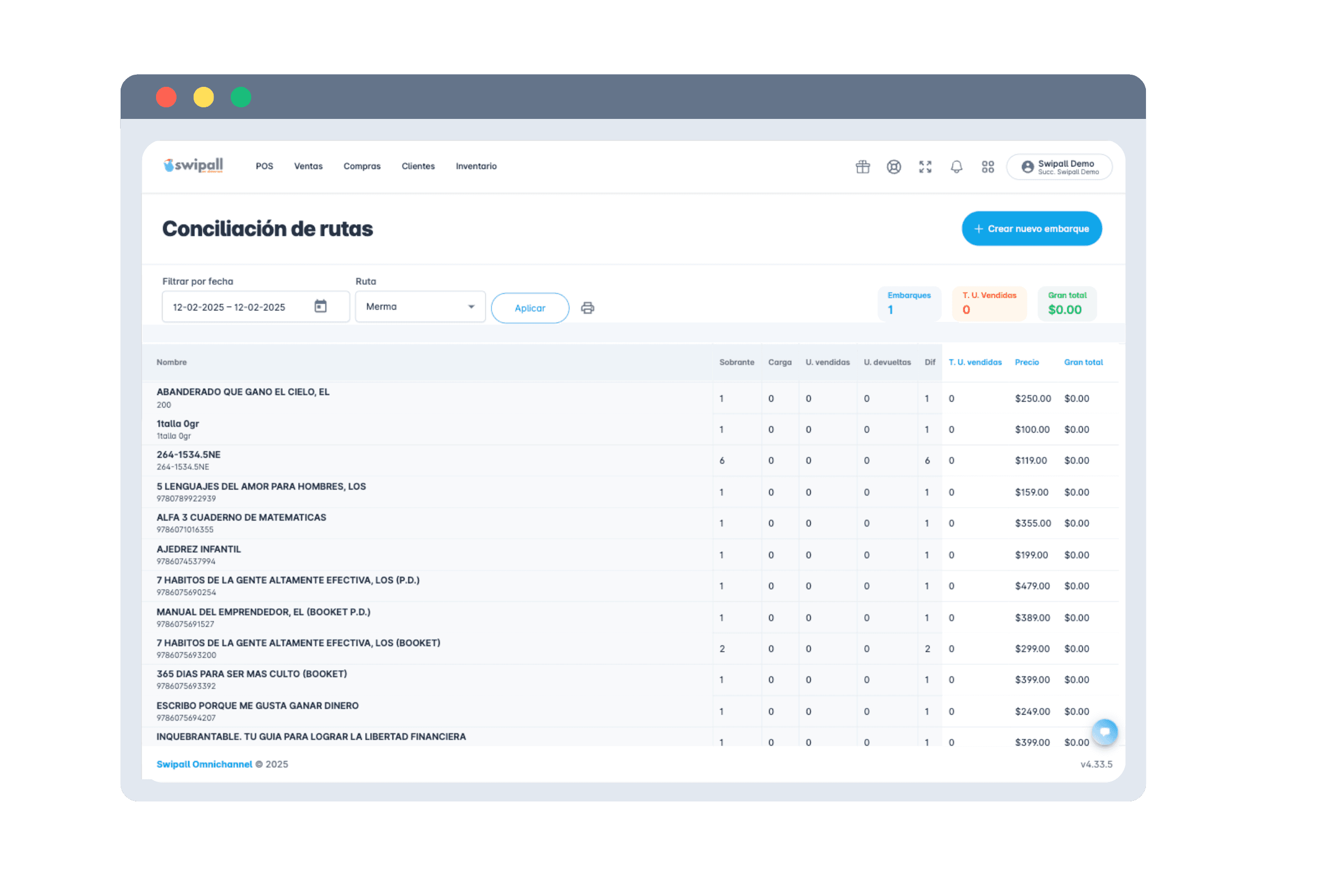Screen dimensions: 1328x896
Task: Click Crear nuevo embarque button
Action: pos(1031,228)
